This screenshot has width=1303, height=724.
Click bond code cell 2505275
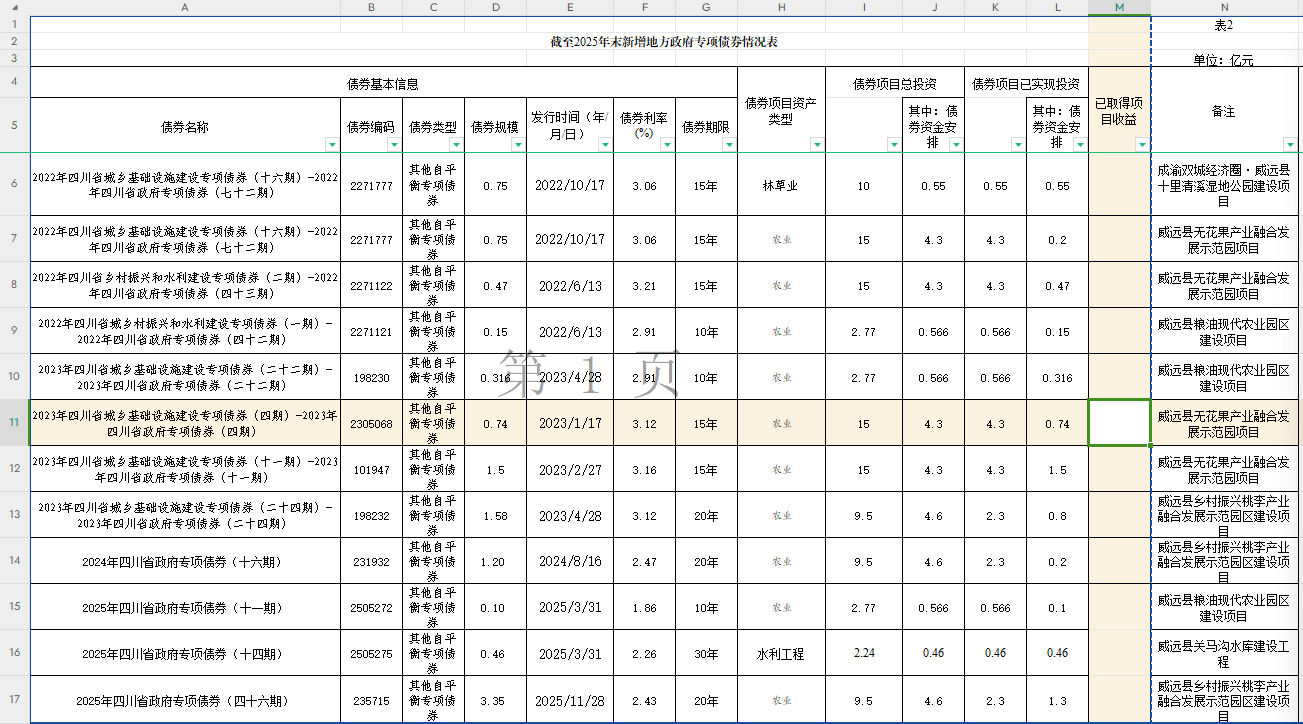(x=371, y=654)
